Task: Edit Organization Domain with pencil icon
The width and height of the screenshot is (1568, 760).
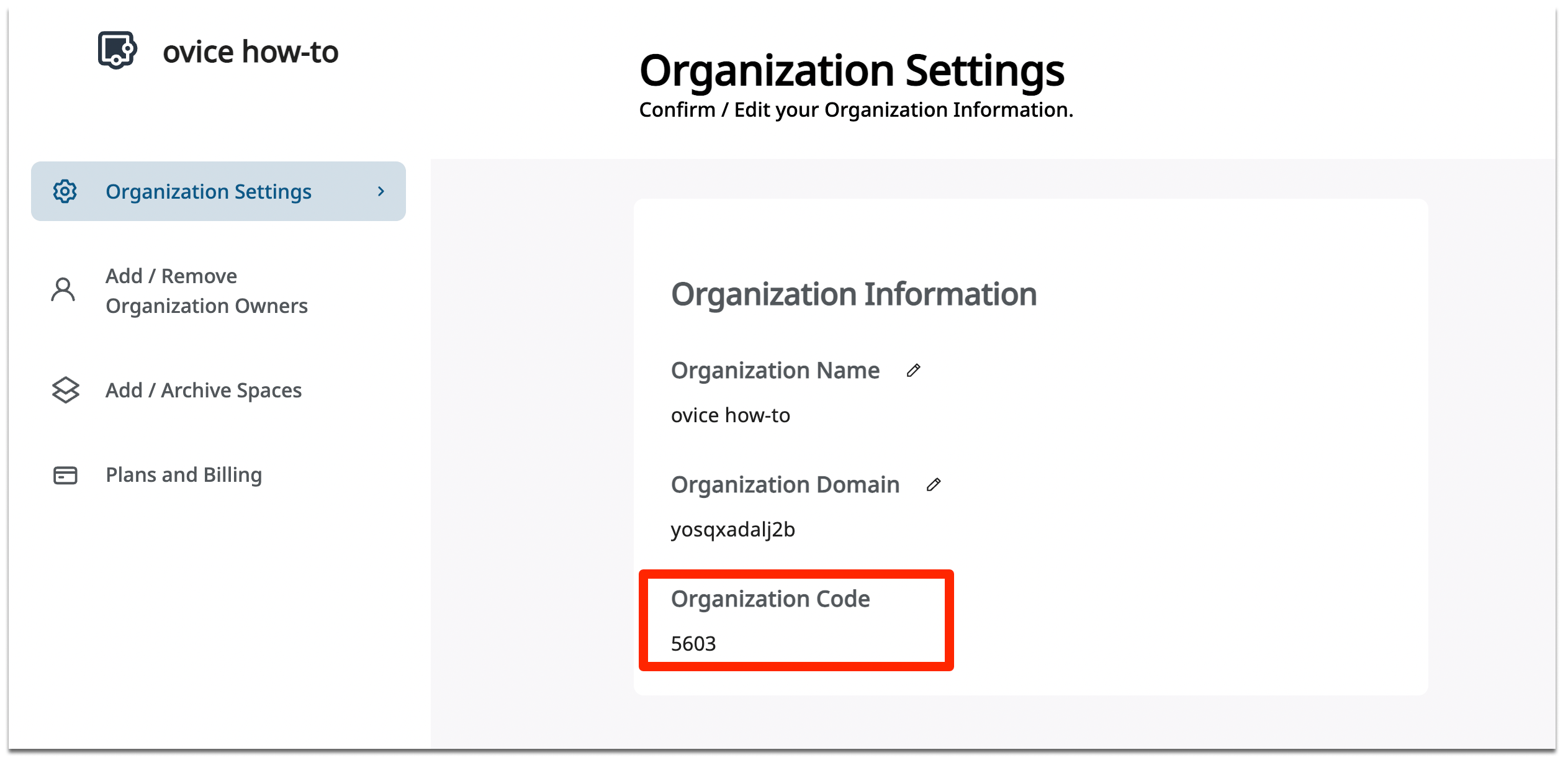Action: [x=933, y=485]
